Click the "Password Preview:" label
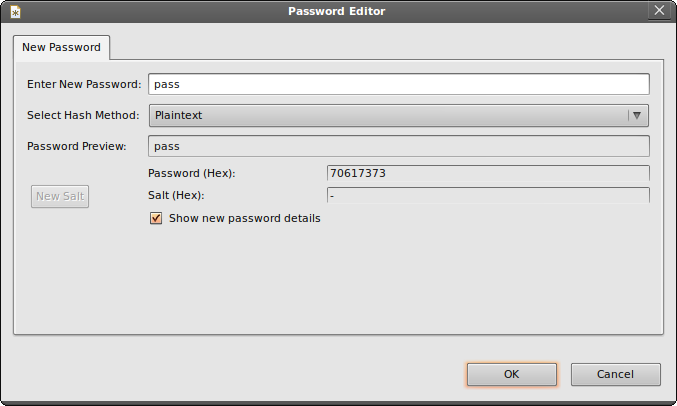 pos(76,146)
